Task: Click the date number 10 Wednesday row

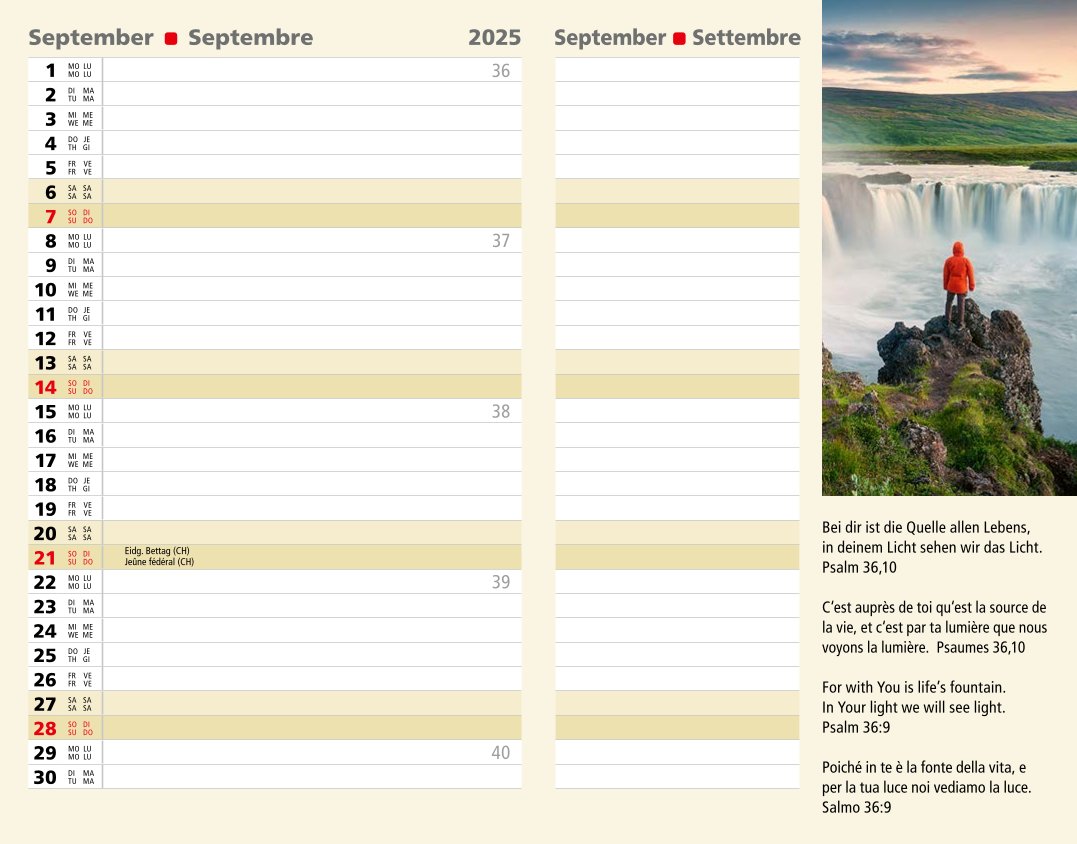Action: click(x=46, y=290)
